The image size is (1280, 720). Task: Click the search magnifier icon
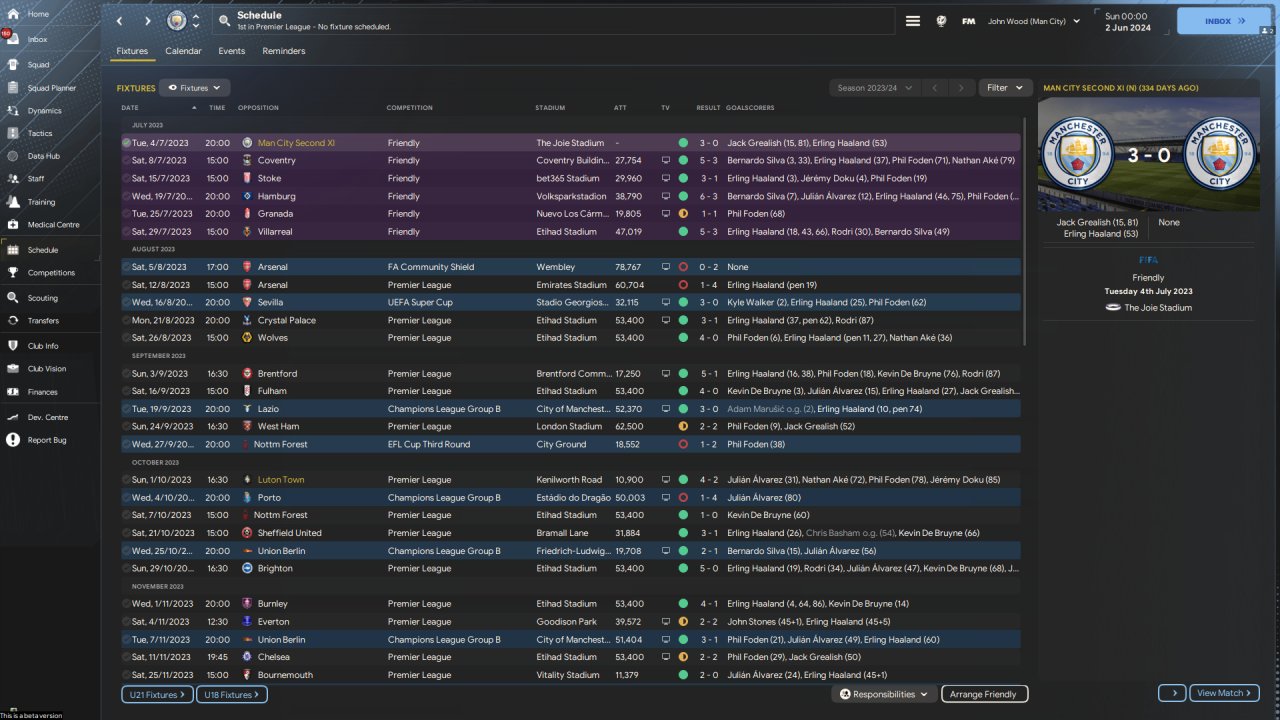[x=223, y=21]
